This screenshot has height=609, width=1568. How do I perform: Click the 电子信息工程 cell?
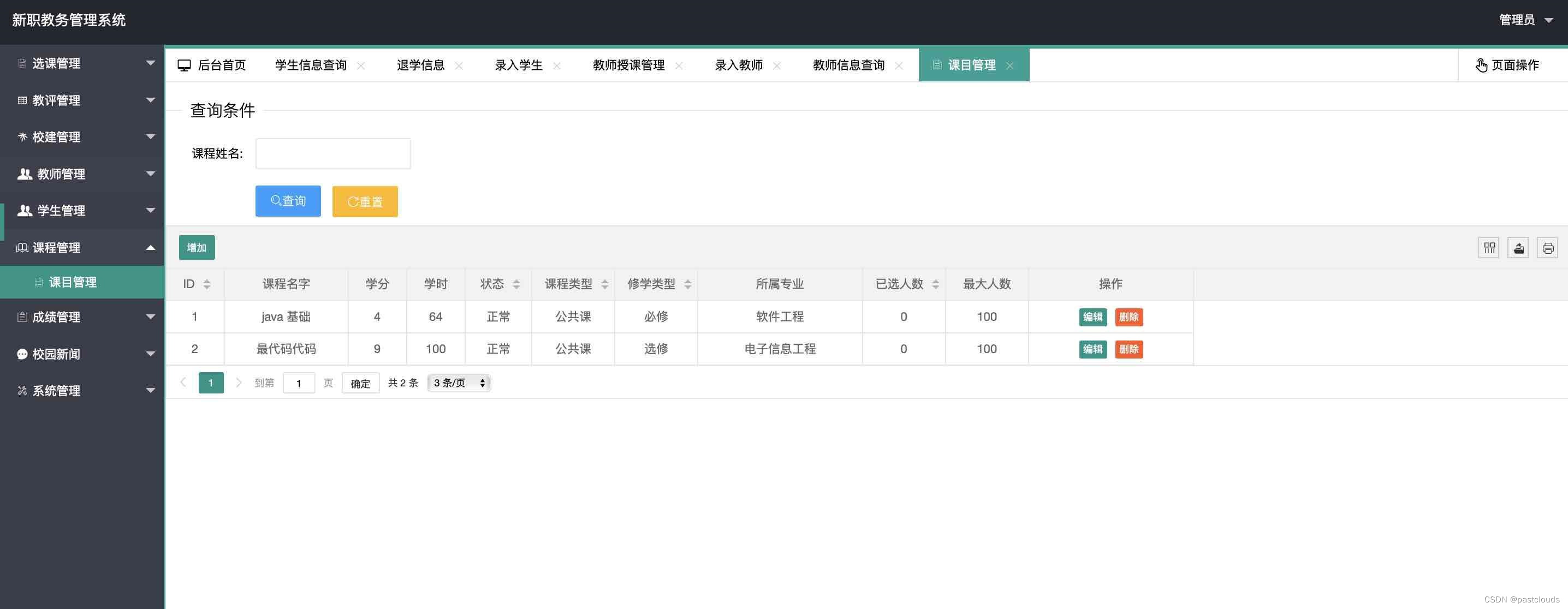coord(780,349)
